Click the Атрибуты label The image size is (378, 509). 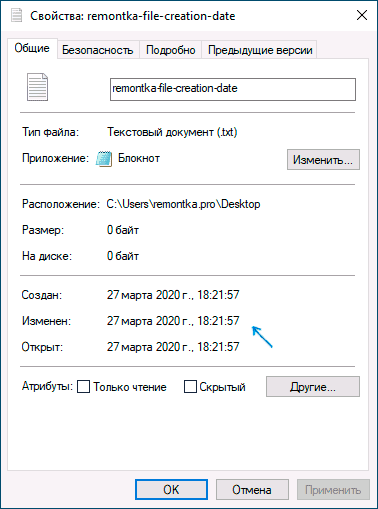coord(47,386)
